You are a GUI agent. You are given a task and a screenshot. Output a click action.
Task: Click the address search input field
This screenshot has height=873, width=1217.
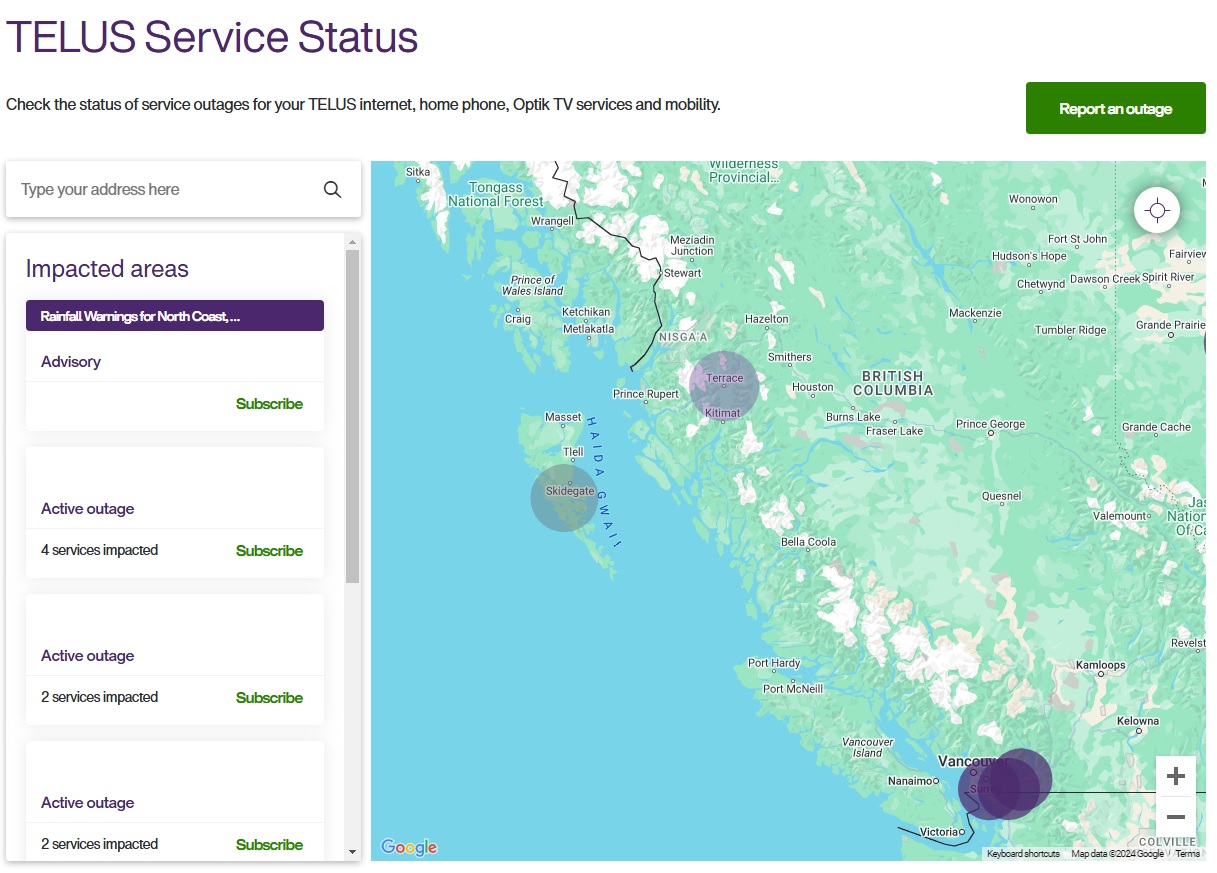coord(165,190)
